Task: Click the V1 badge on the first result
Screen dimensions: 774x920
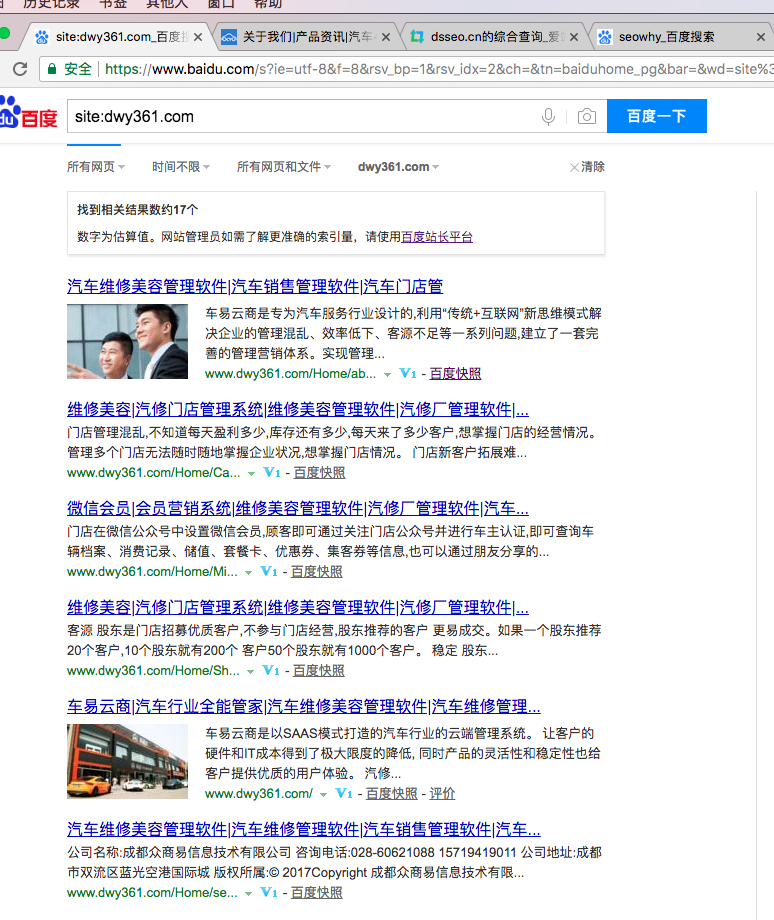Action: point(406,373)
